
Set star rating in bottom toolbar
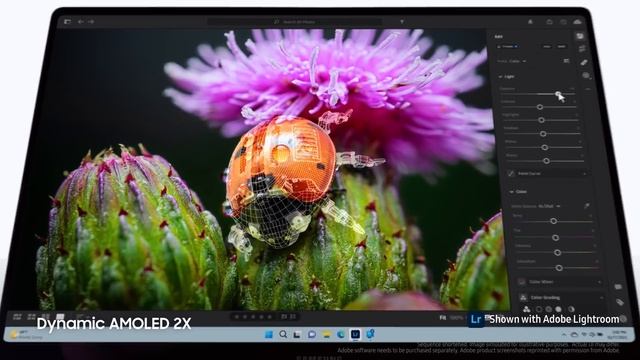click(x=253, y=317)
